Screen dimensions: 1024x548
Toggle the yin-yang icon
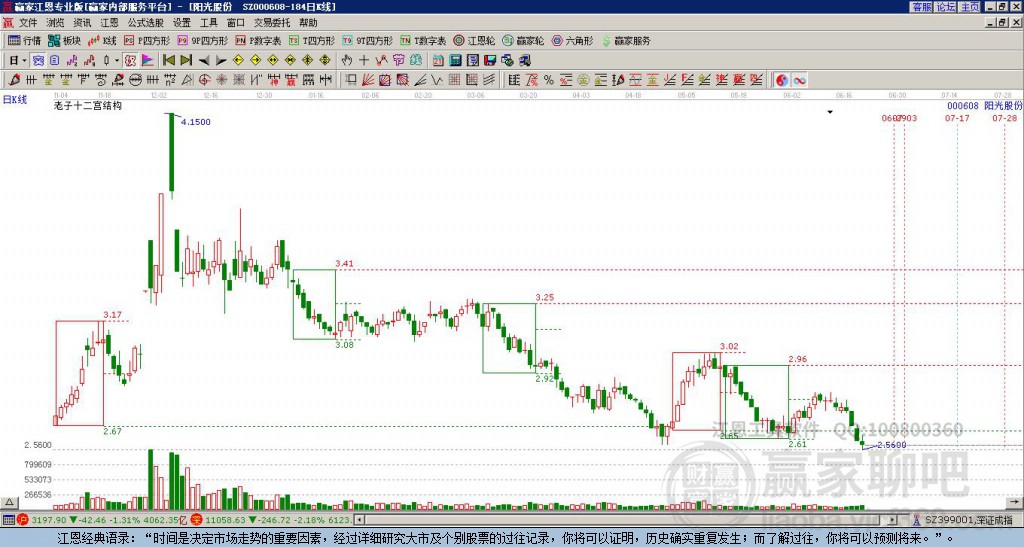781,80
